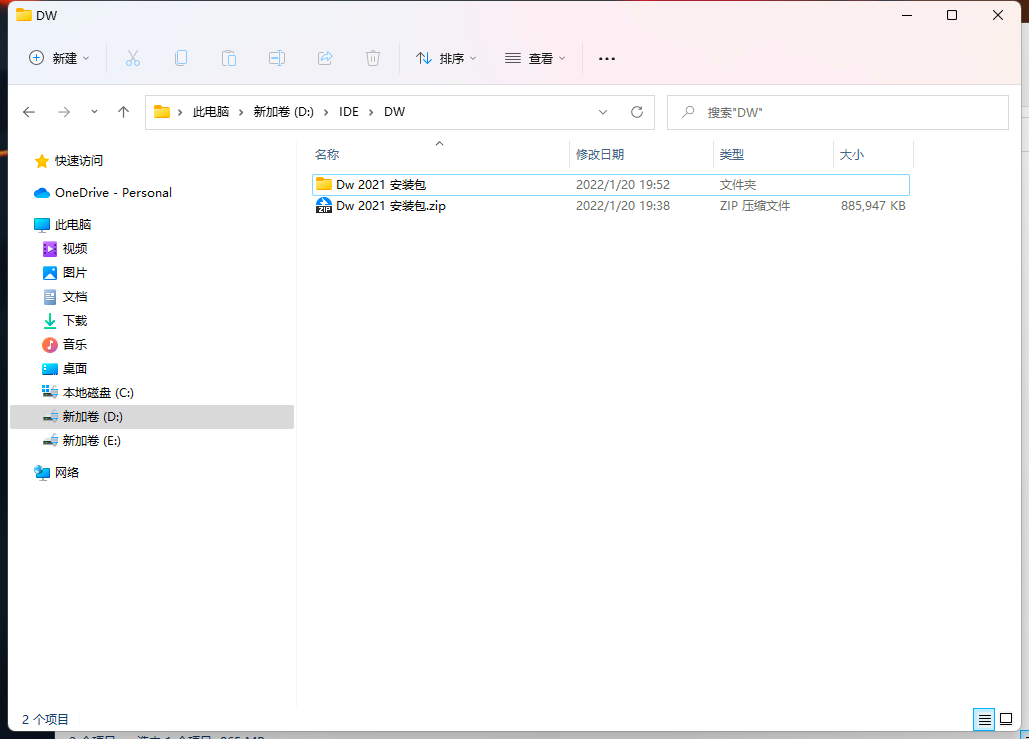Image resolution: width=1029 pixels, height=739 pixels.
Task: Click the Refresh icon by address bar
Action: click(x=637, y=112)
